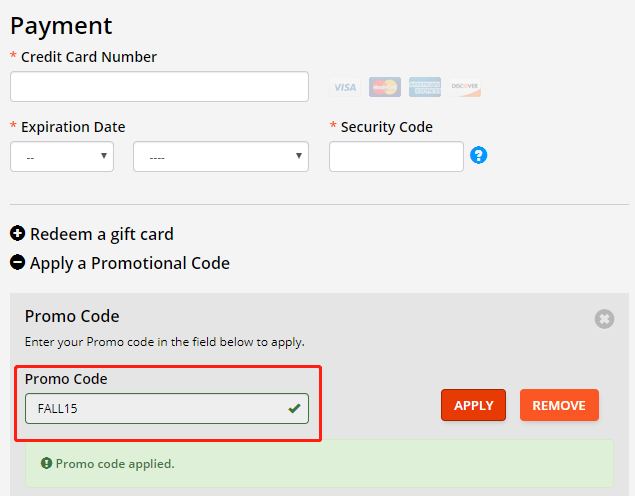Click the Promo code applied info icon
Screen dimensions: 635x496
pyautogui.click(x=47, y=463)
